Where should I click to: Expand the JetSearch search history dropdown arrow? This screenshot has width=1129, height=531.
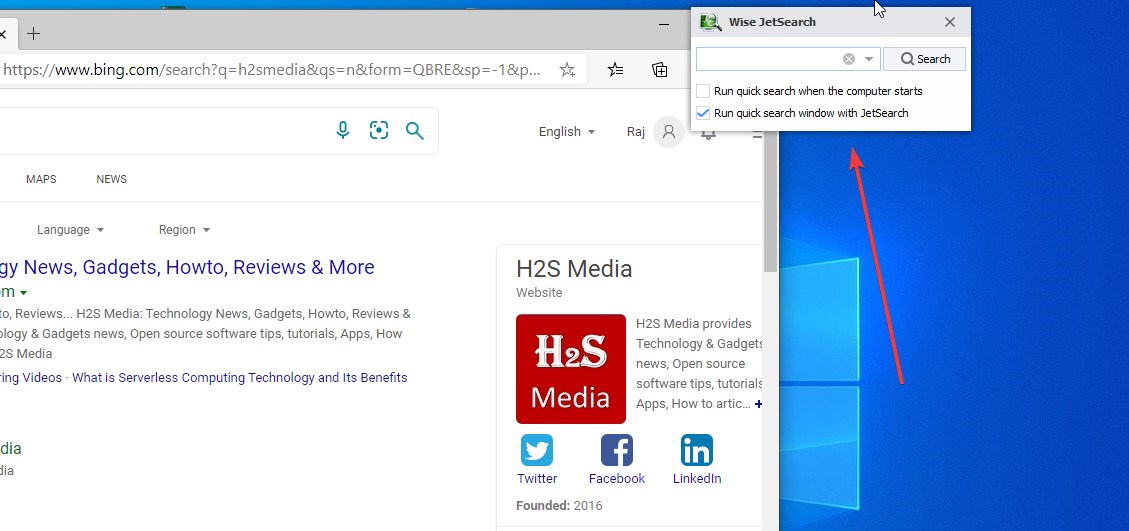coord(869,59)
